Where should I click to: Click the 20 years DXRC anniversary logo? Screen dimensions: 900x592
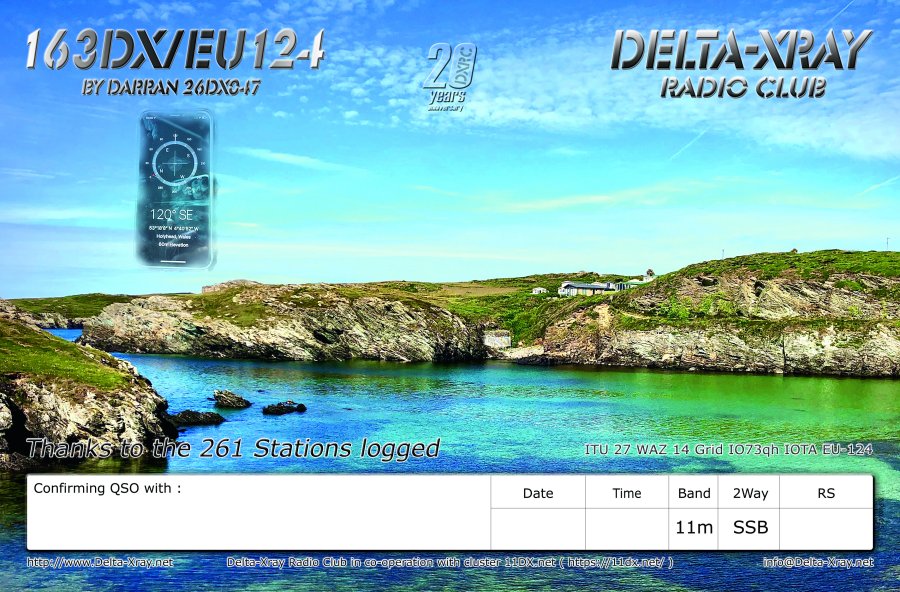[450, 77]
